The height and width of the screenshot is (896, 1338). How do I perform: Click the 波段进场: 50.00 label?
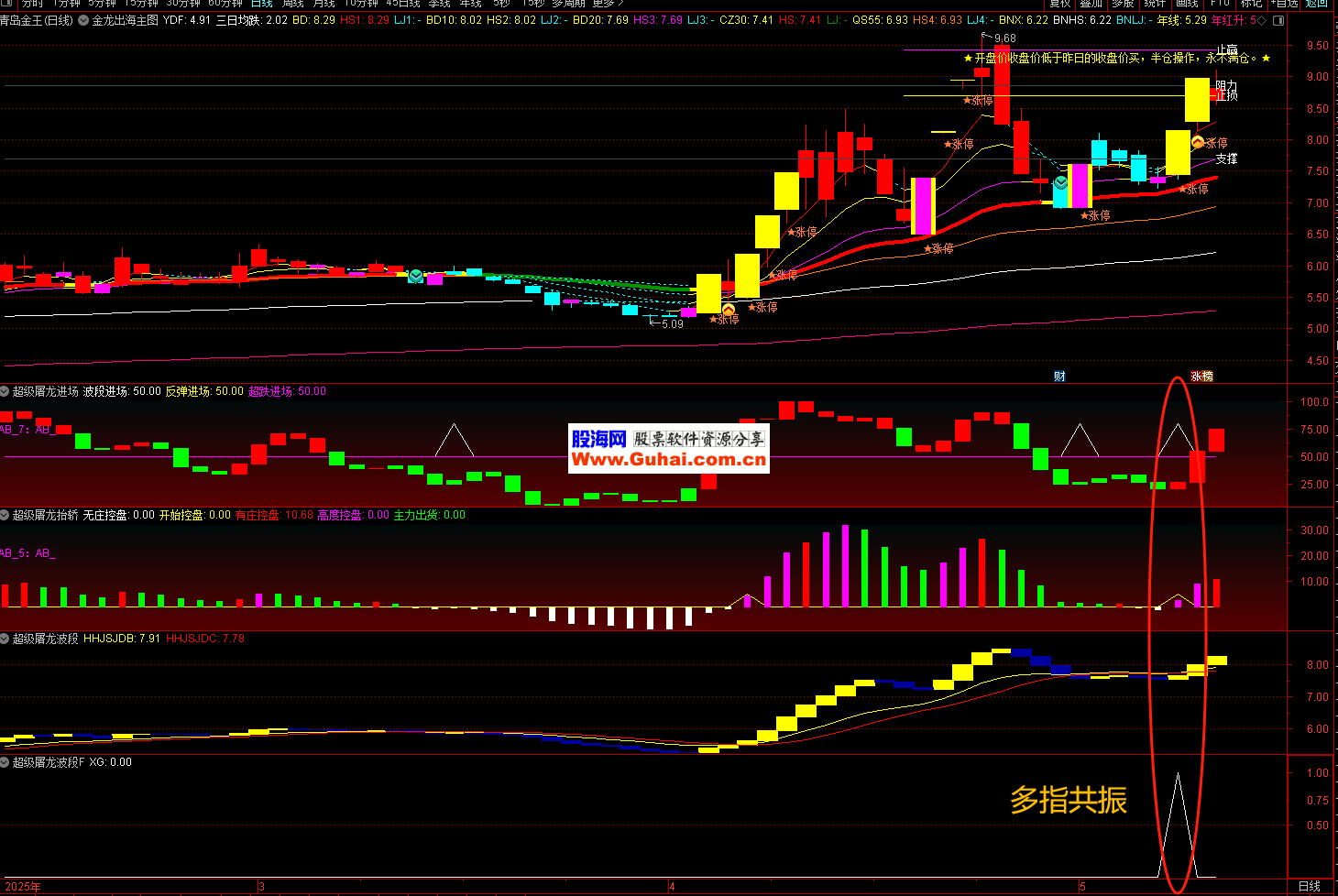pos(122,391)
